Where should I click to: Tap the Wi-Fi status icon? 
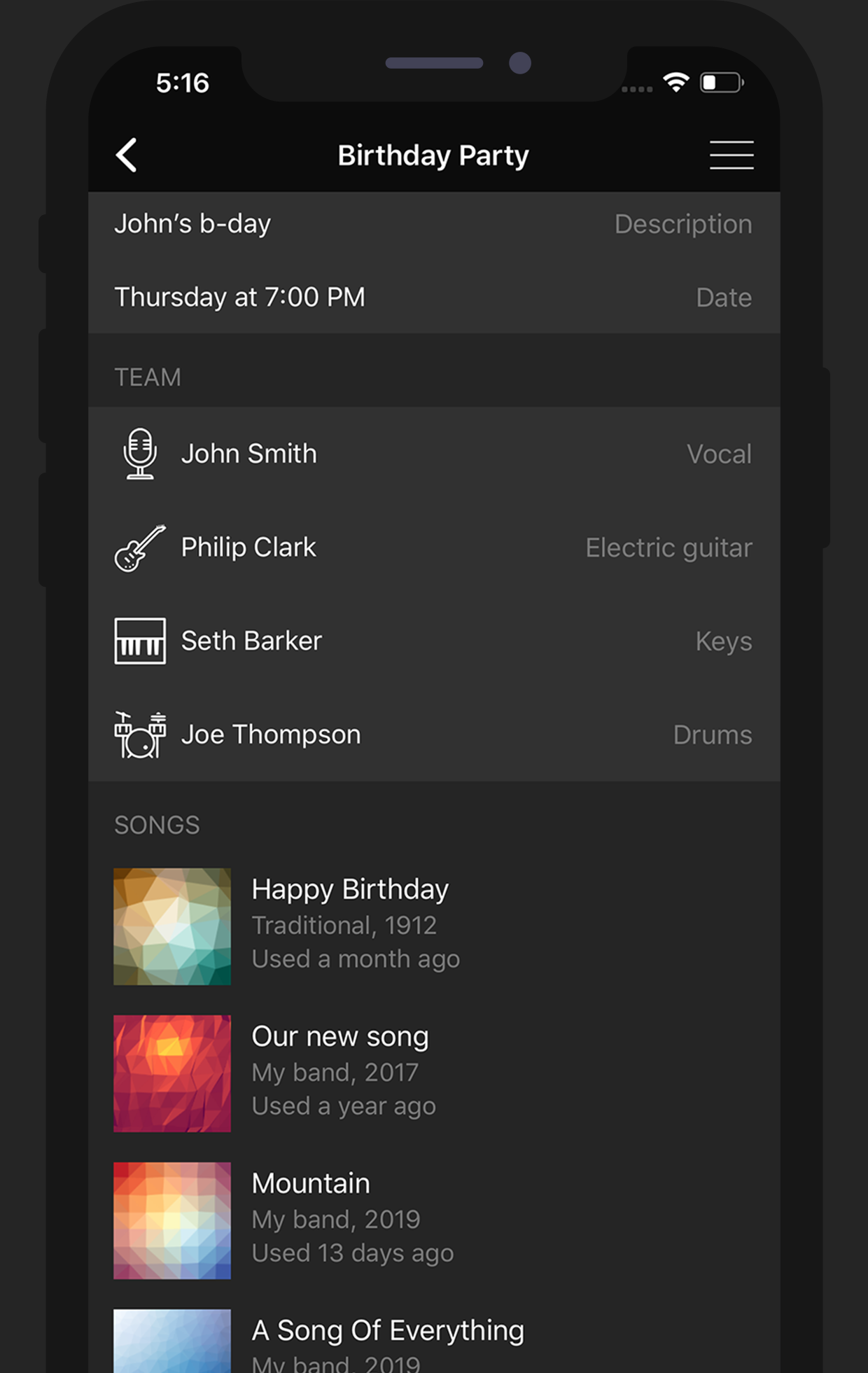point(676,83)
